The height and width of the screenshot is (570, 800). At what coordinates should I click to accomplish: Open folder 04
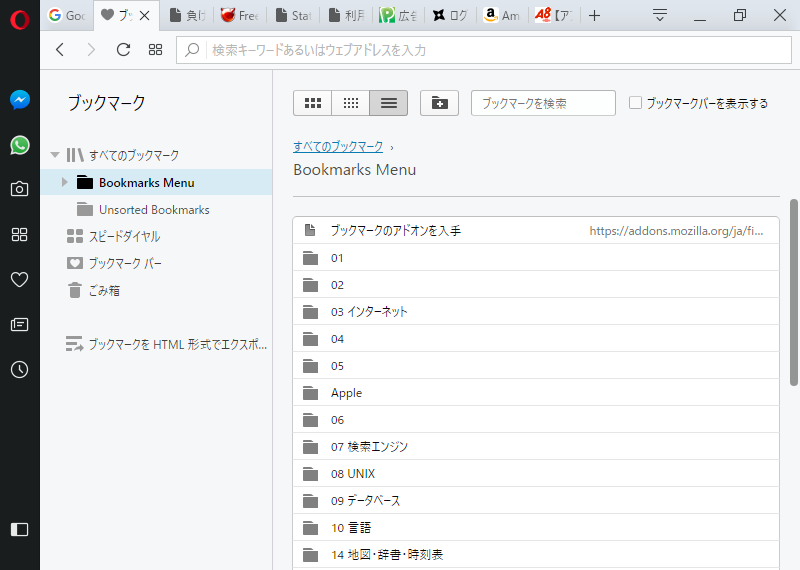[536, 339]
